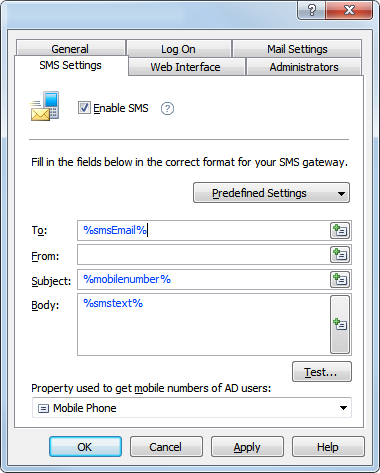Switch to the Log On tab

coord(179,49)
